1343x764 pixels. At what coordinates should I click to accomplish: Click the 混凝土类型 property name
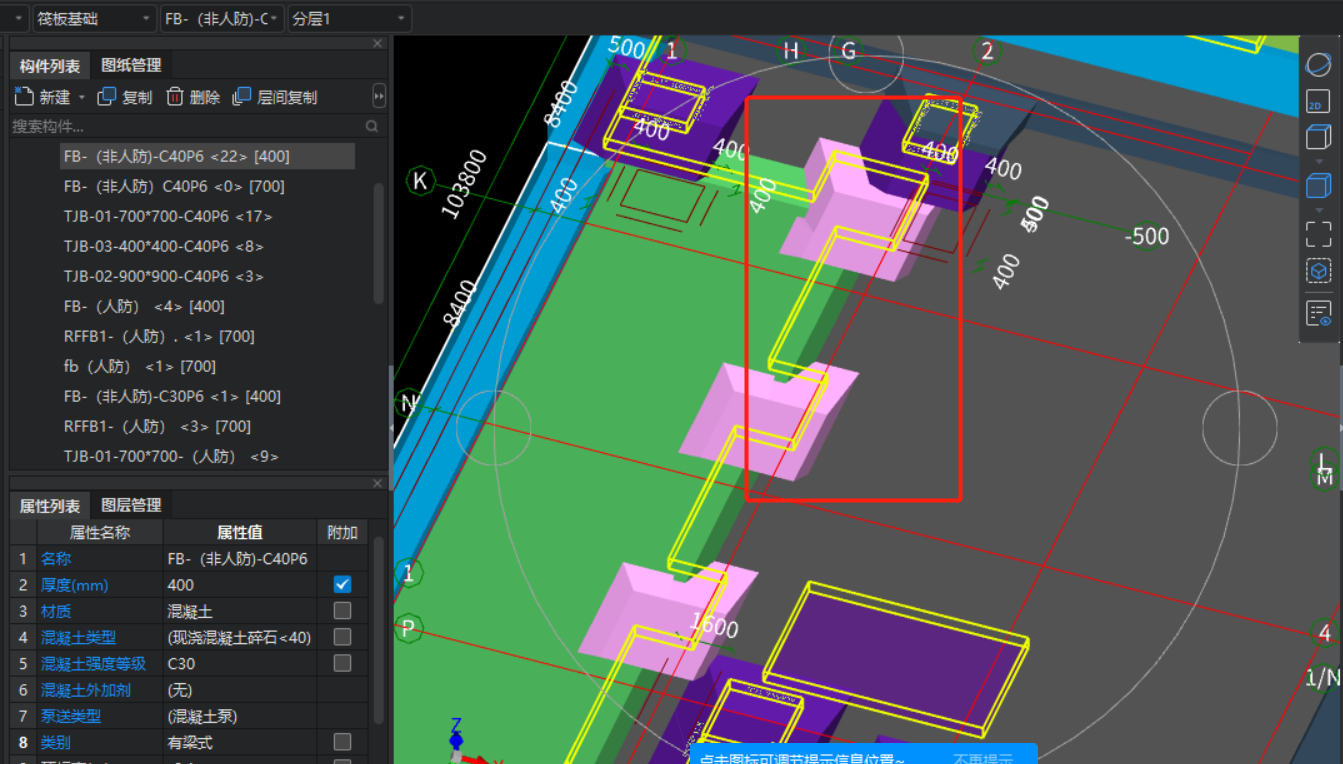pos(78,637)
